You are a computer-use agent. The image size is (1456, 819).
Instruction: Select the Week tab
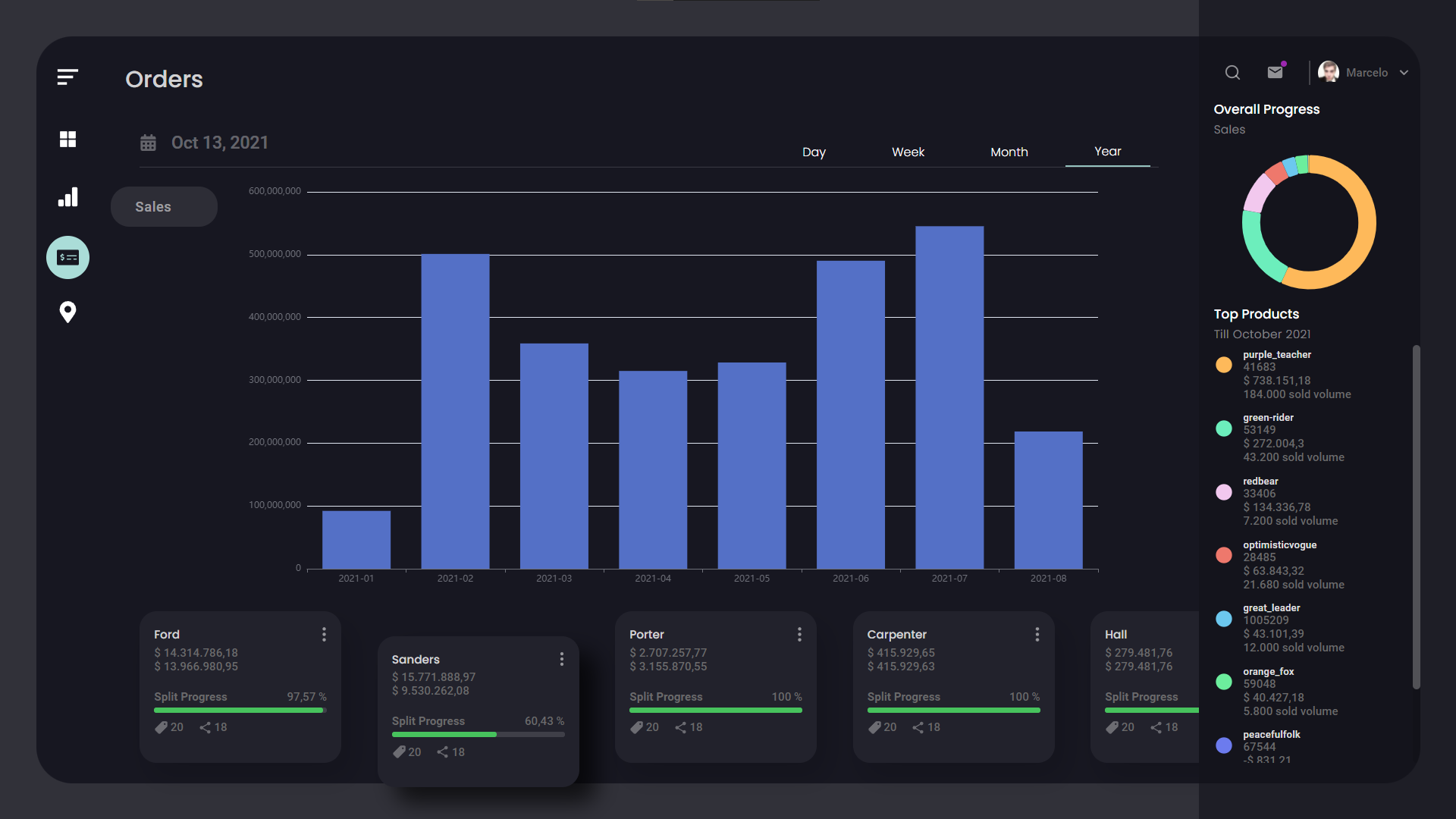coord(908,152)
